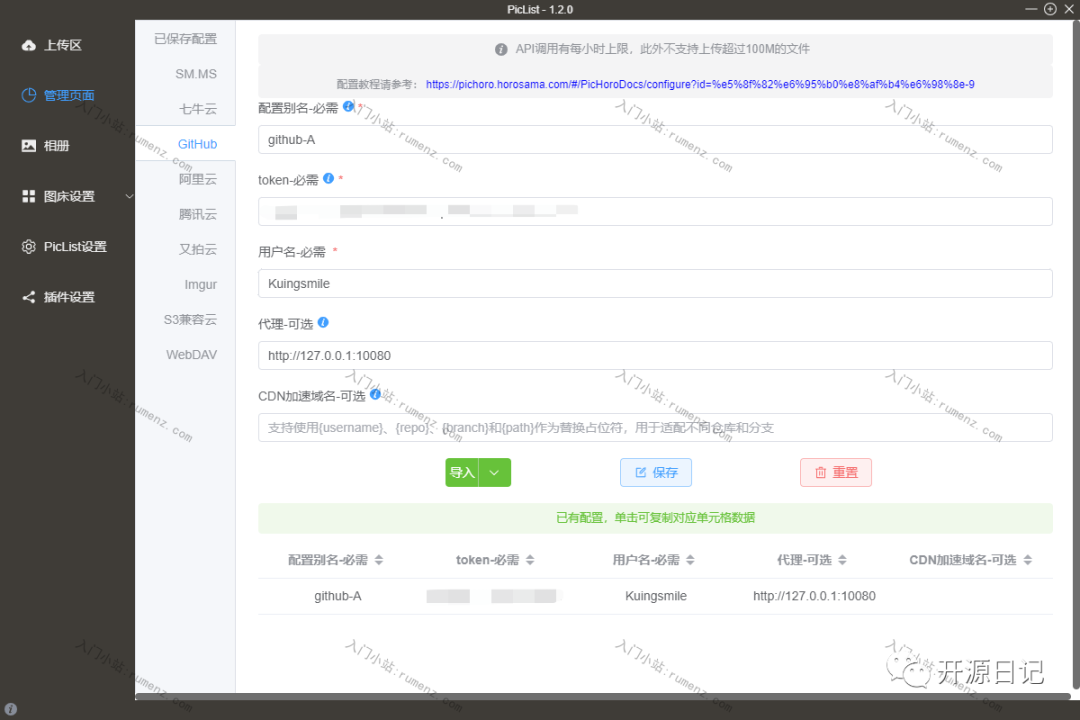Image resolution: width=1080 pixels, height=720 pixels.
Task: Click the info icon next to 配置别名-必需
Action: 349,106
